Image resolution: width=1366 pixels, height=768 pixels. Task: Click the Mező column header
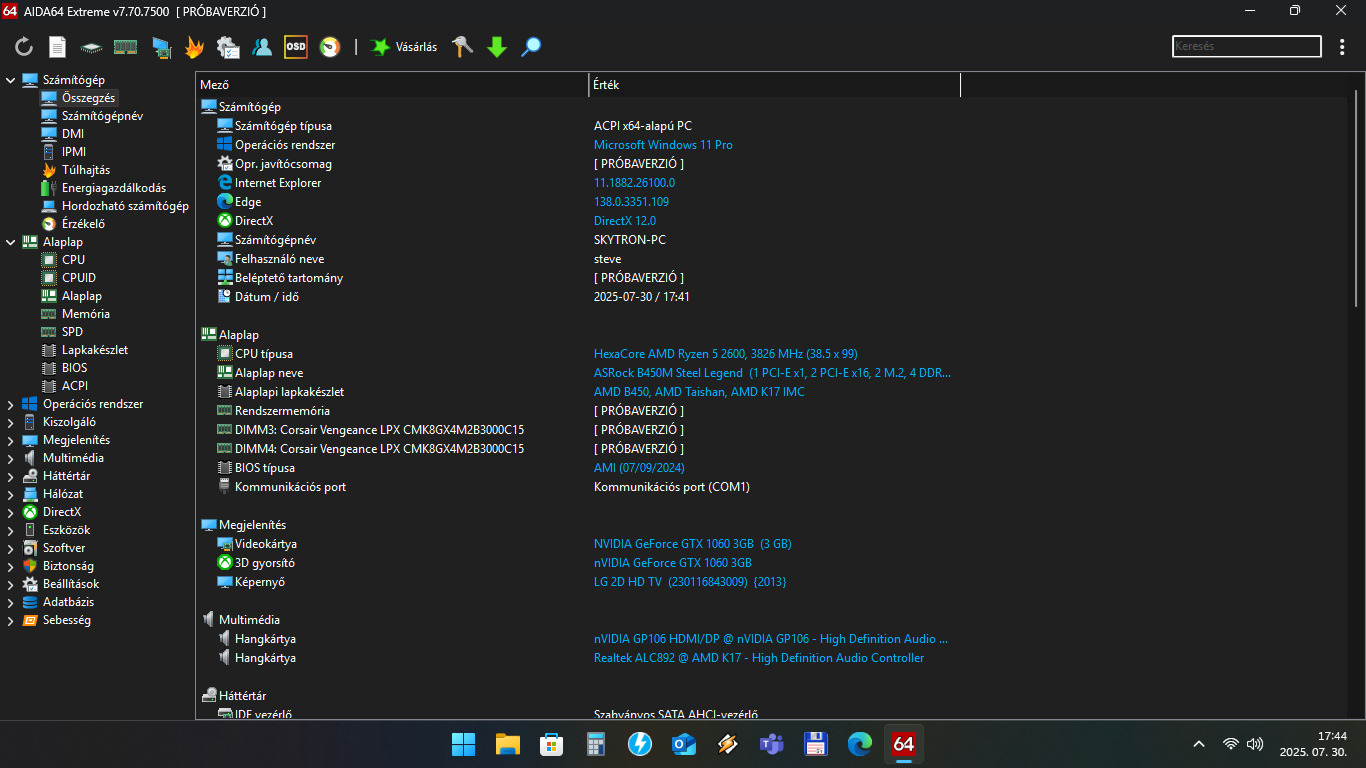(392, 85)
